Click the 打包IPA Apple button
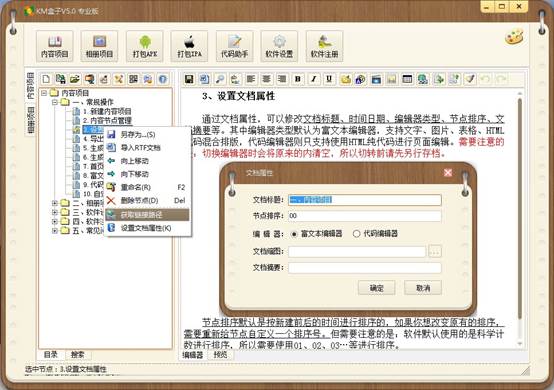This screenshot has width=554, height=390. coord(189,46)
